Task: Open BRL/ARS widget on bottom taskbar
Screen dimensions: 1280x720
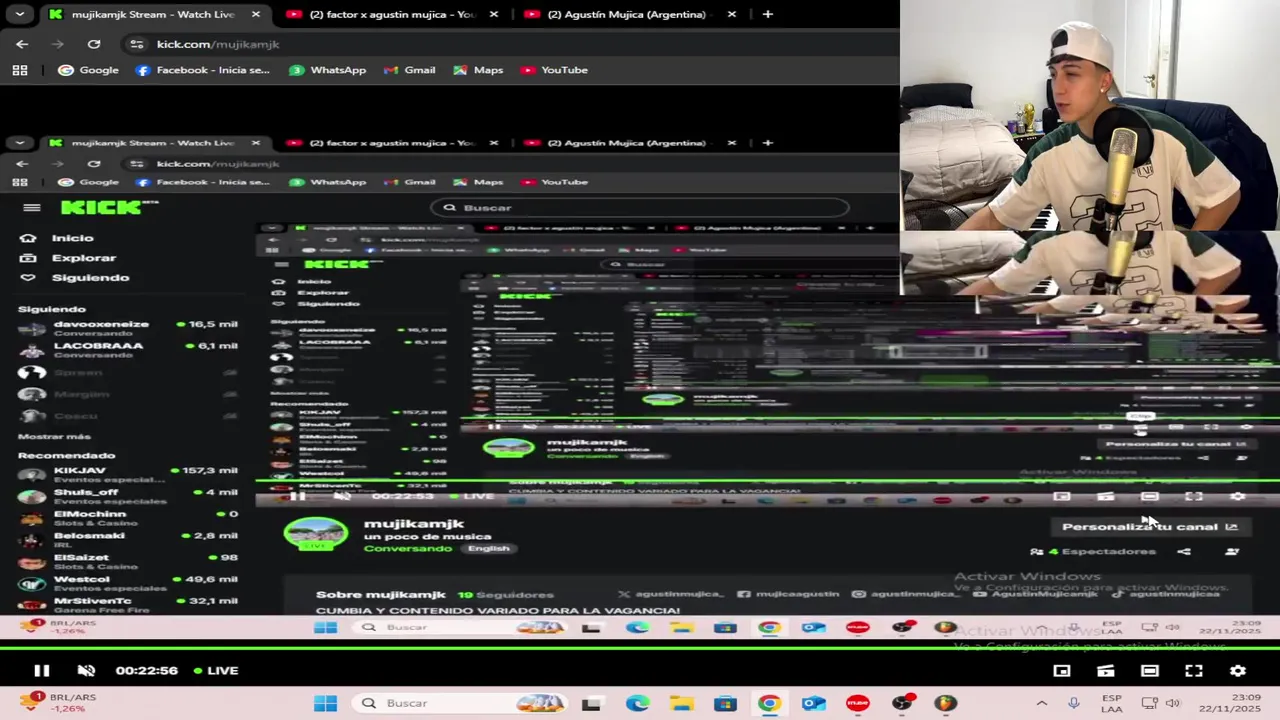Action: (x=60, y=703)
